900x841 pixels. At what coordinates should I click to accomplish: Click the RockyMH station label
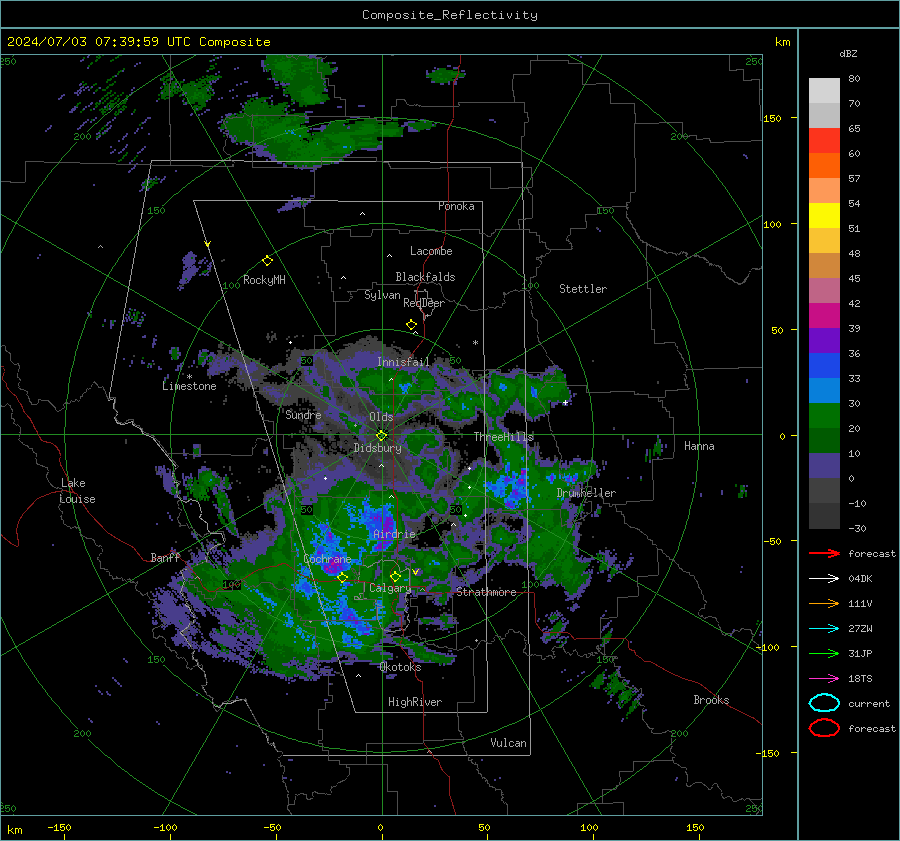tap(264, 280)
